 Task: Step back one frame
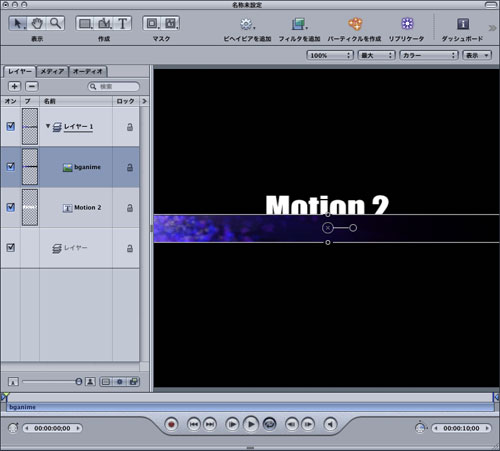coord(292,424)
